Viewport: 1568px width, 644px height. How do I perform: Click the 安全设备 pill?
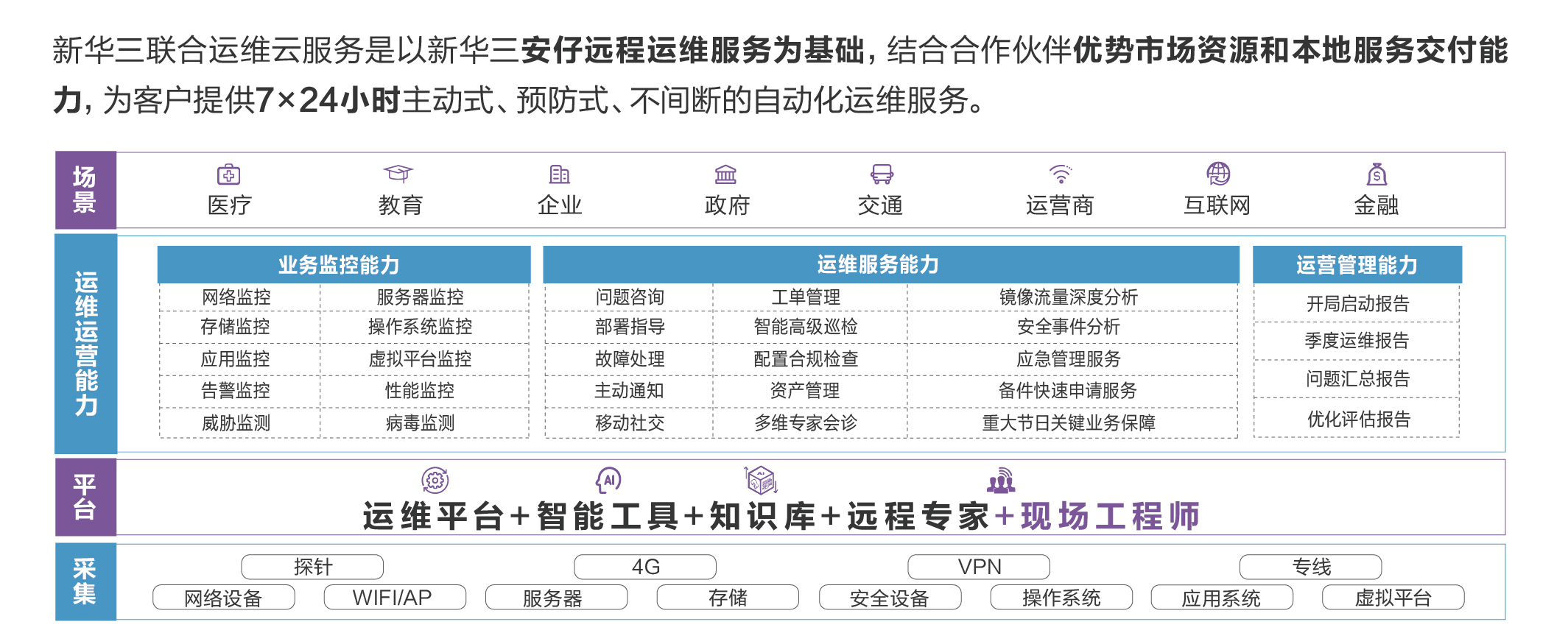click(890, 598)
